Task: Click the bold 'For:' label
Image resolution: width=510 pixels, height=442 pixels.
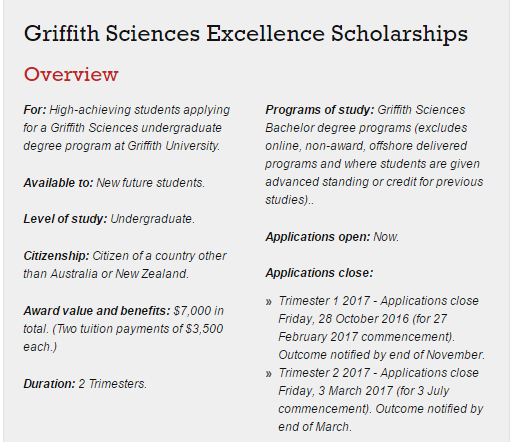Action: [x=35, y=110]
